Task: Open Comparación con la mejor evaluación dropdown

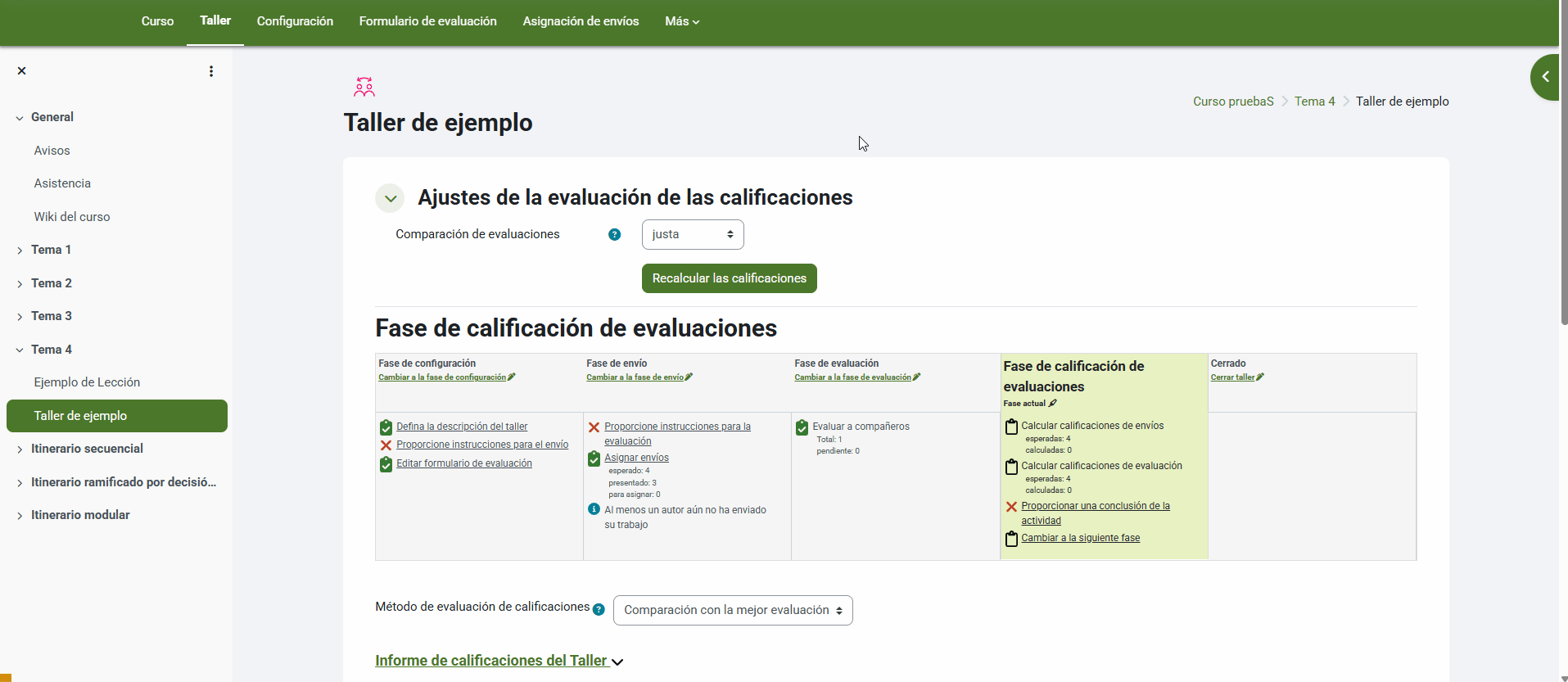Action: coord(733,611)
